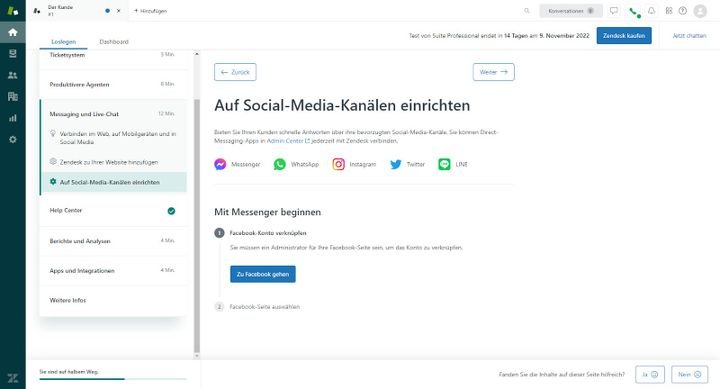Click the WhatsApp icon
This screenshot has height=389, width=720.
[x=280, y=164]
